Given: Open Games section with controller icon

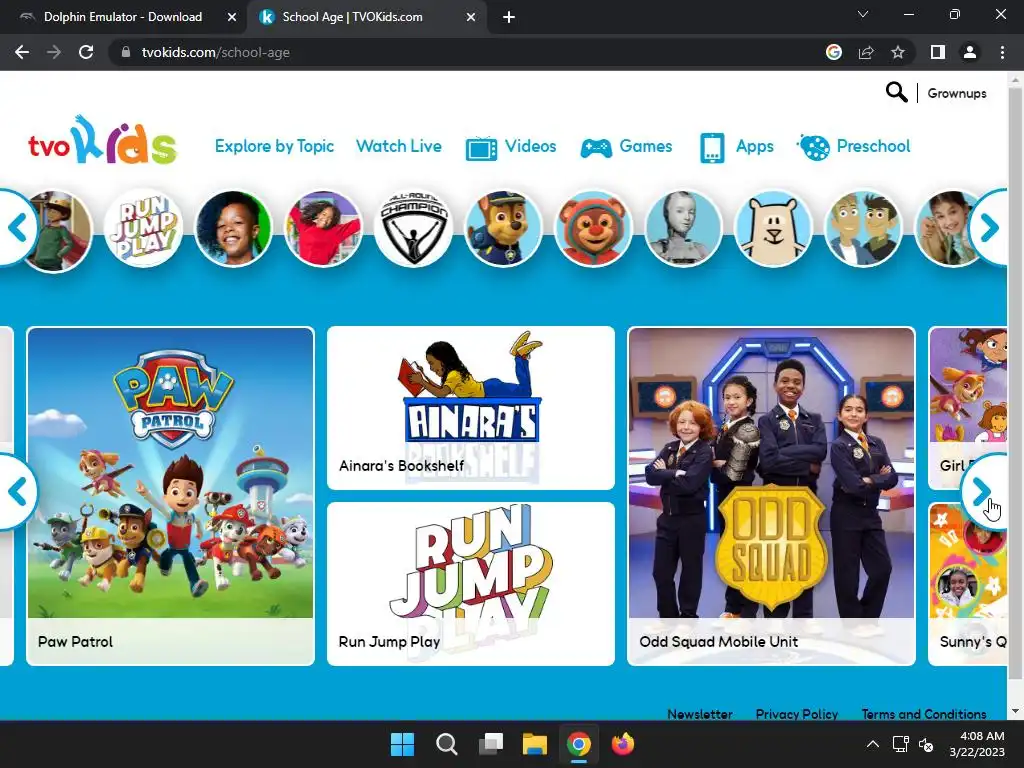Looking at the screenshot, I should click(x=626, y=147).
